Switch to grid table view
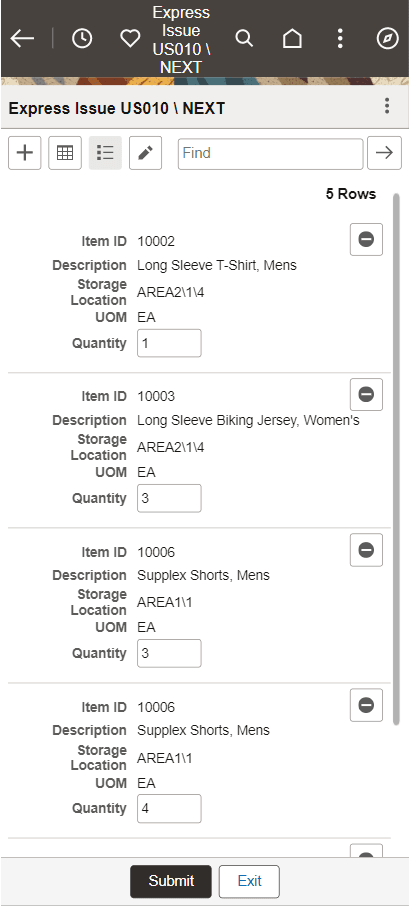Screen dimensions: 409x906 click(65, 153)
